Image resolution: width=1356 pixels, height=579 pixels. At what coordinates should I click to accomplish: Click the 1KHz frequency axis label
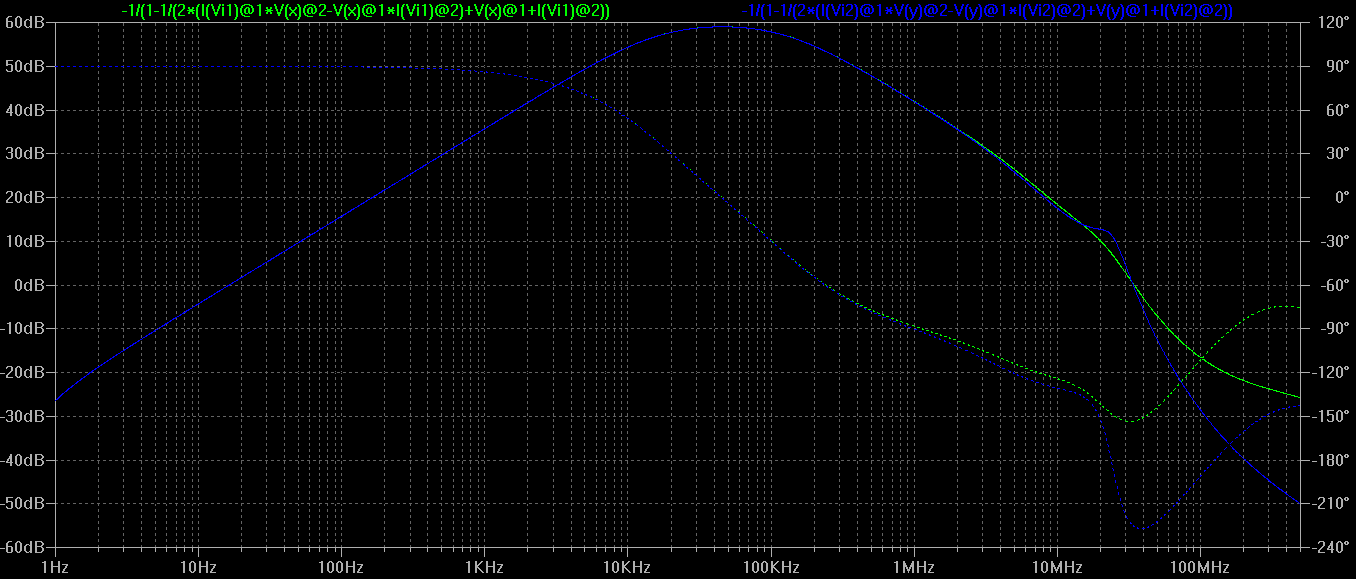tap(484, 568)
